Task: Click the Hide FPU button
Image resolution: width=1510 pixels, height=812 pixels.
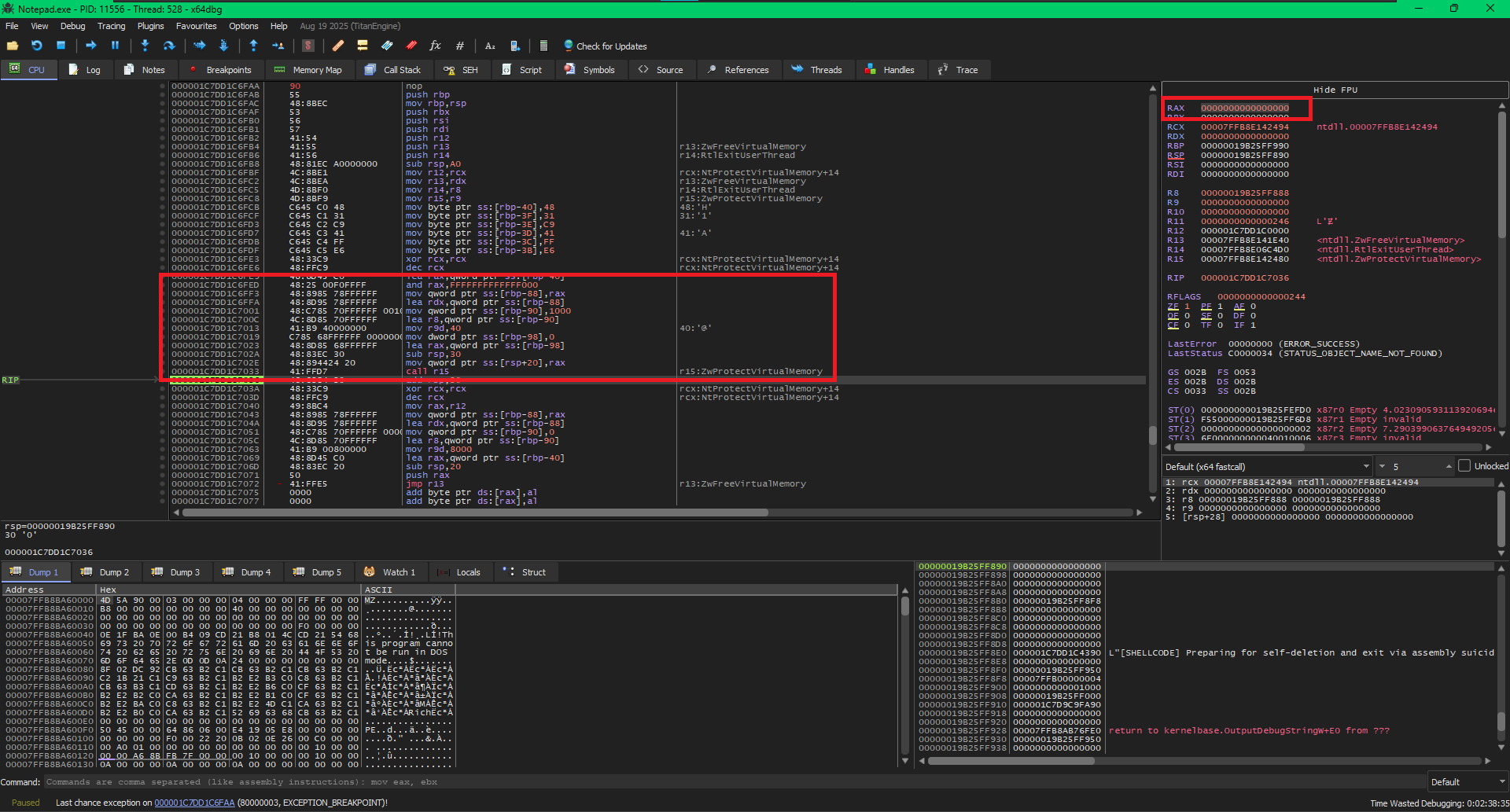Action: tap(1335, 90)
